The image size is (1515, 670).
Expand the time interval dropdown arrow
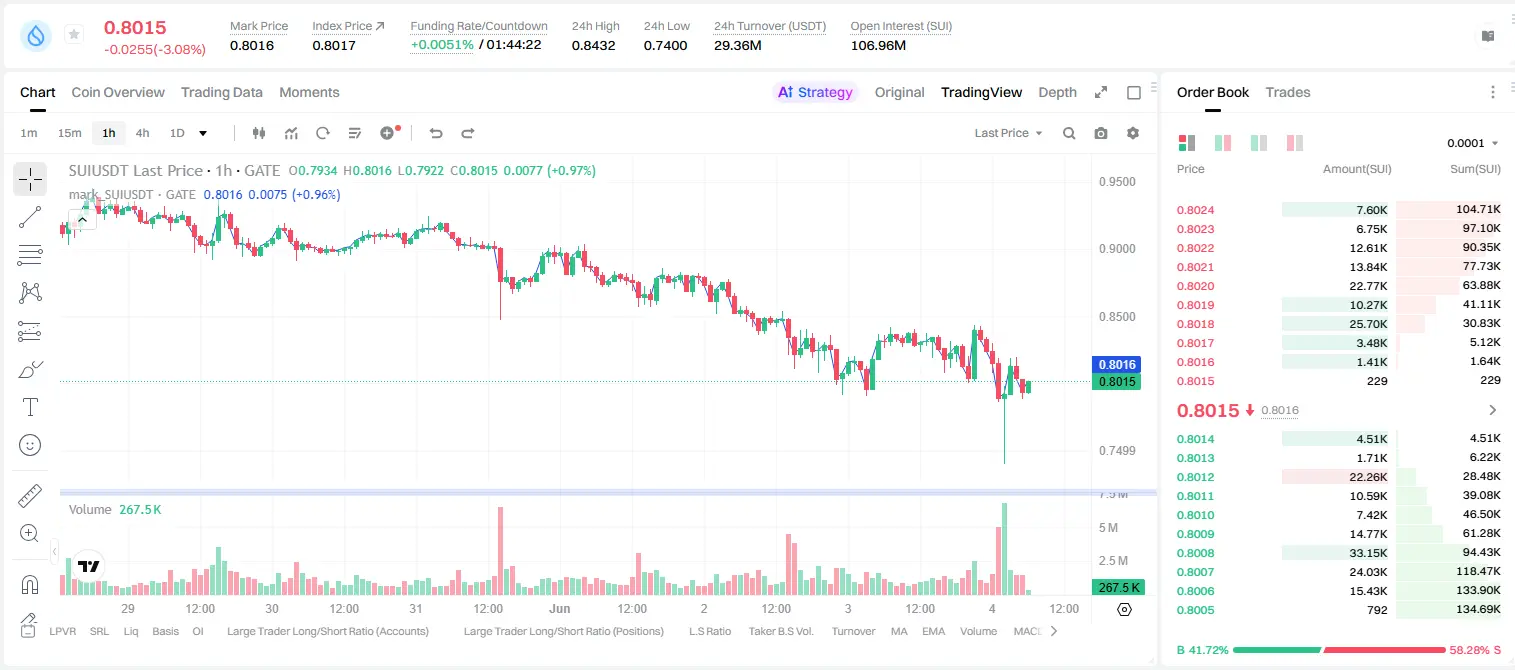pos(203,133)
